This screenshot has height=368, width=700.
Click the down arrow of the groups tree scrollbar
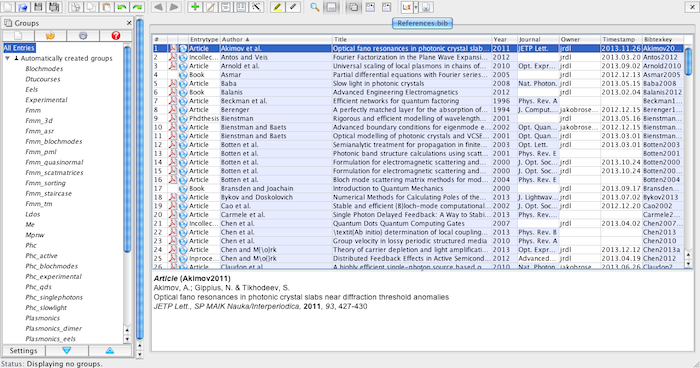(x=127, y=339)
